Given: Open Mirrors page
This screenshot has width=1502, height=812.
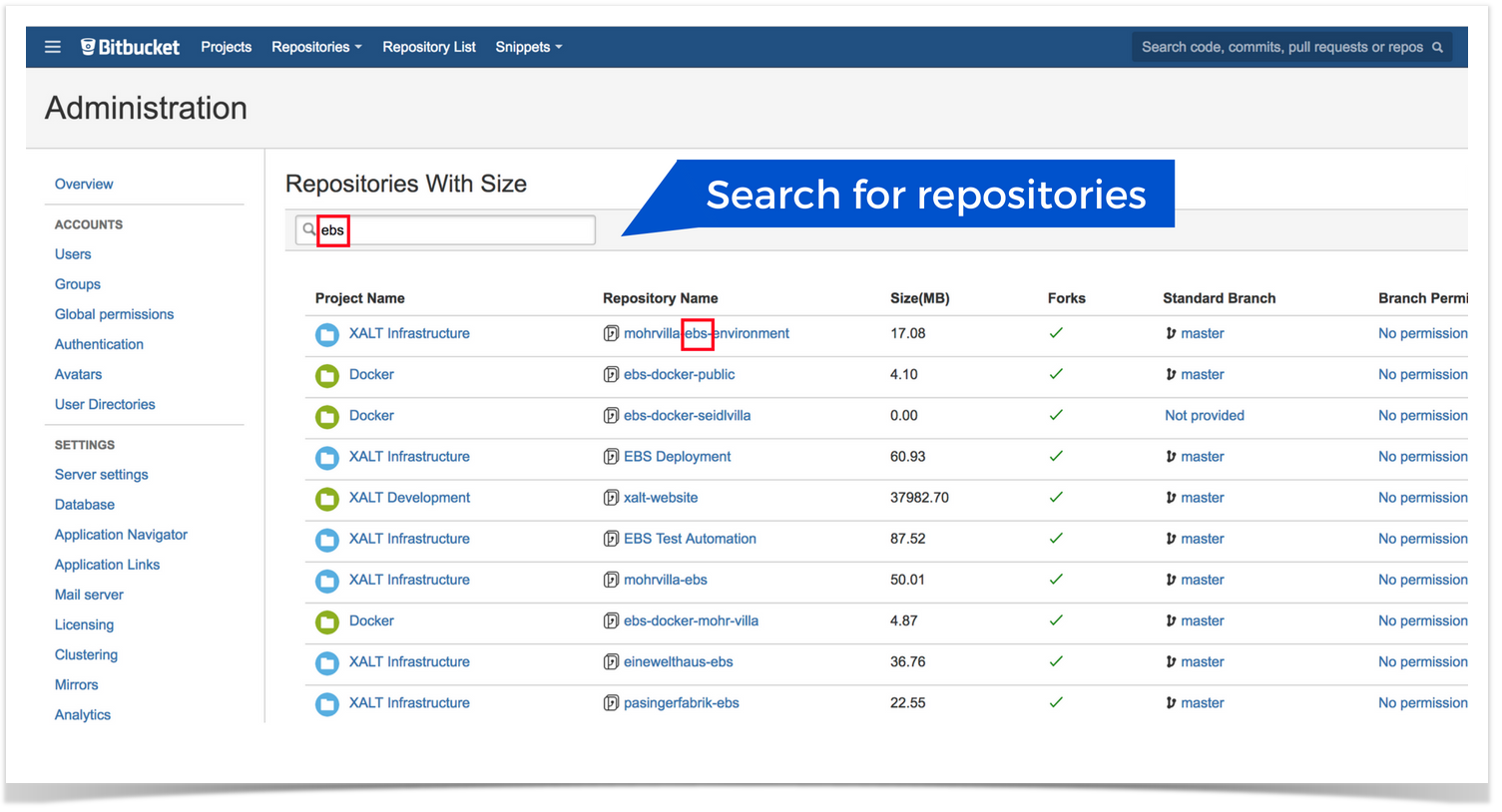Looking at the screenshot, I should click(76, 684).
